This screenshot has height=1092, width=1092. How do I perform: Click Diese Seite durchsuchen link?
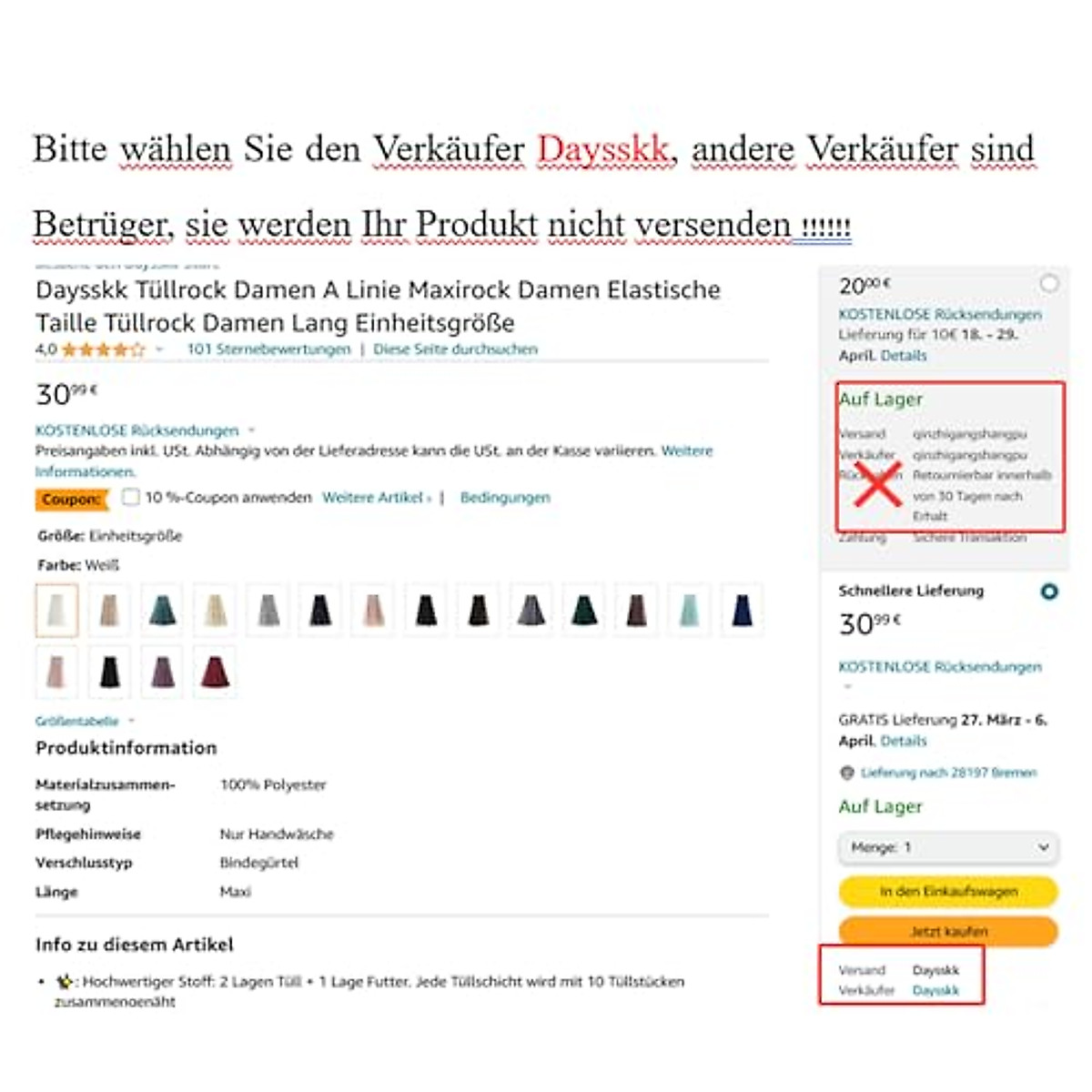point(455,349)
